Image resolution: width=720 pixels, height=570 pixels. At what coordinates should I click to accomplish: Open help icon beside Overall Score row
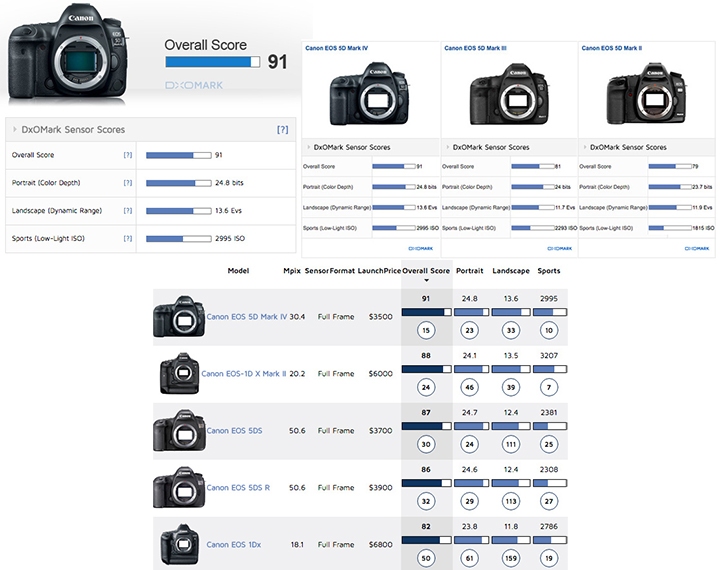[128, 155]
